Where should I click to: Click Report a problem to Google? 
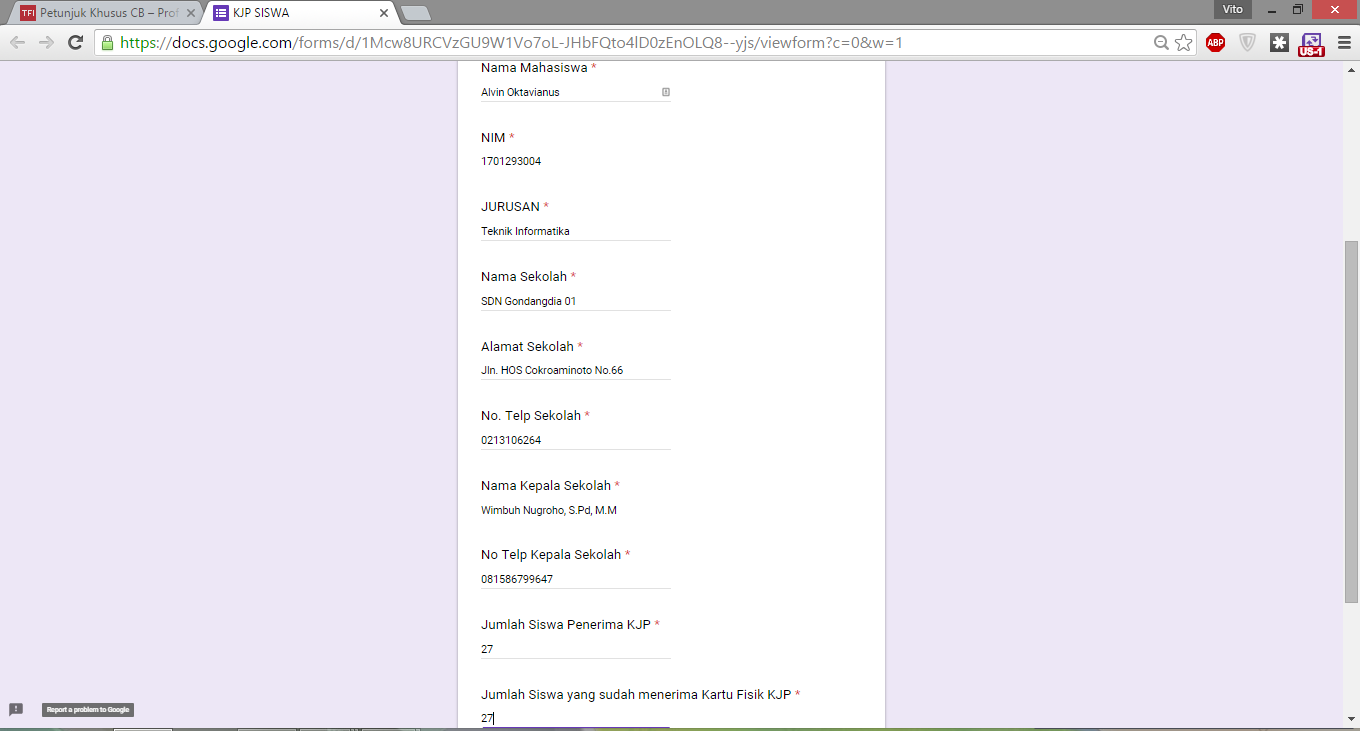click(88, 710)
